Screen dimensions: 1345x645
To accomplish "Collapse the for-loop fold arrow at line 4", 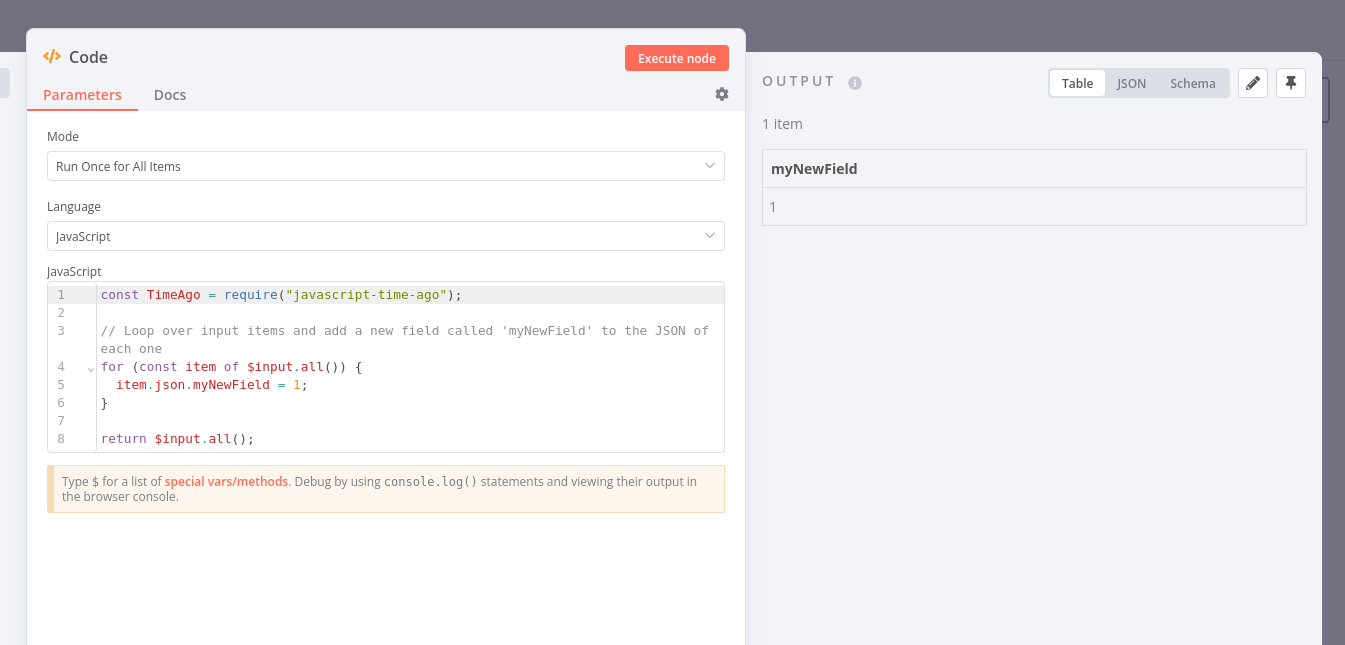I will [x=90, y=368].
